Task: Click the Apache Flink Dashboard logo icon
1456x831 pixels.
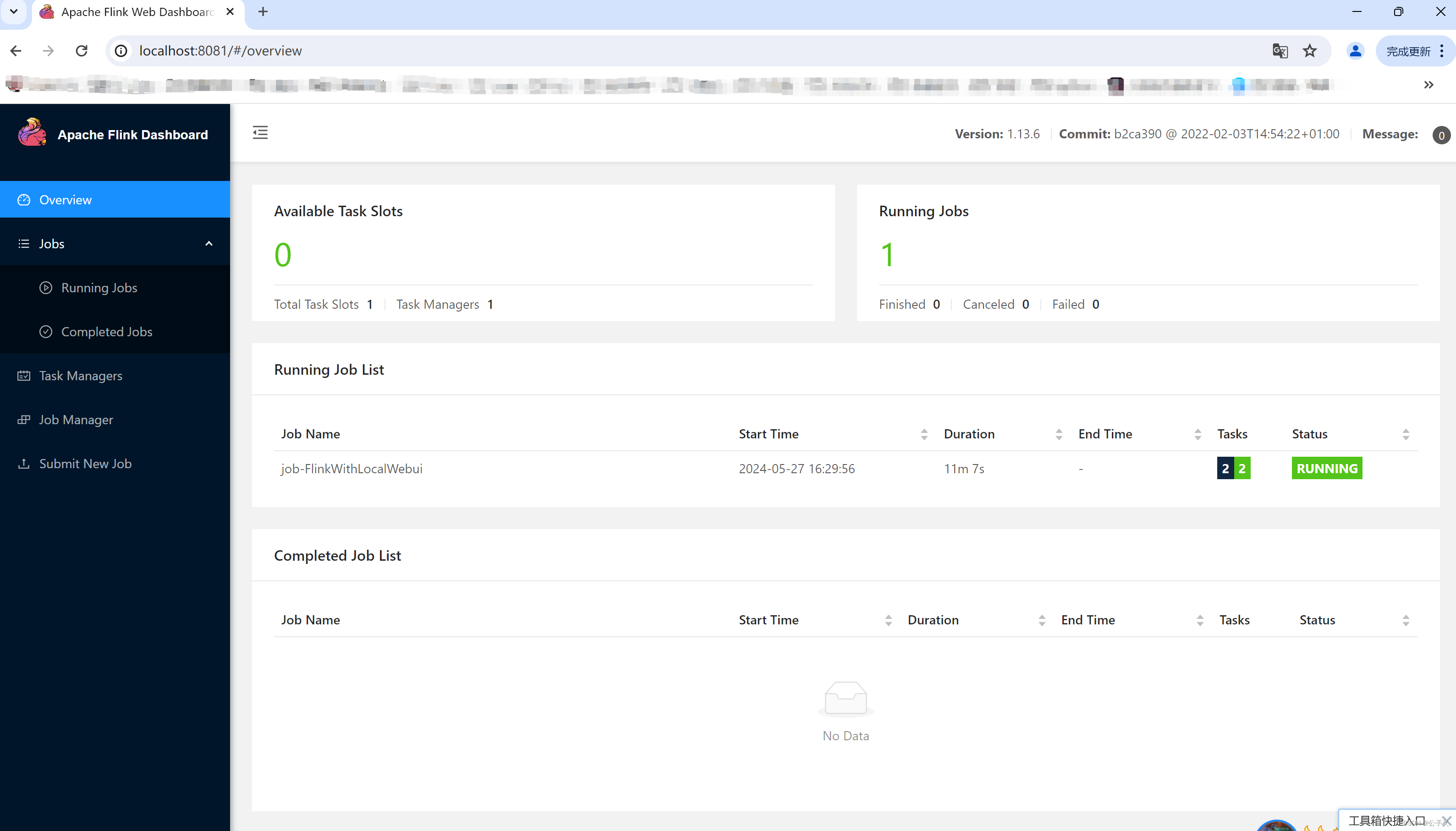Action: pos(32,134)
